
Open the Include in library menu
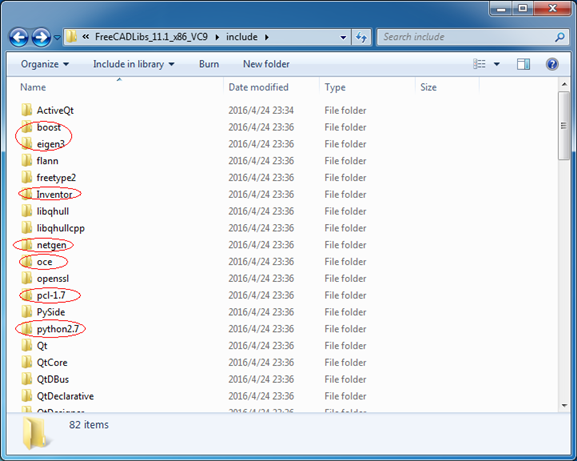point(134,64)
